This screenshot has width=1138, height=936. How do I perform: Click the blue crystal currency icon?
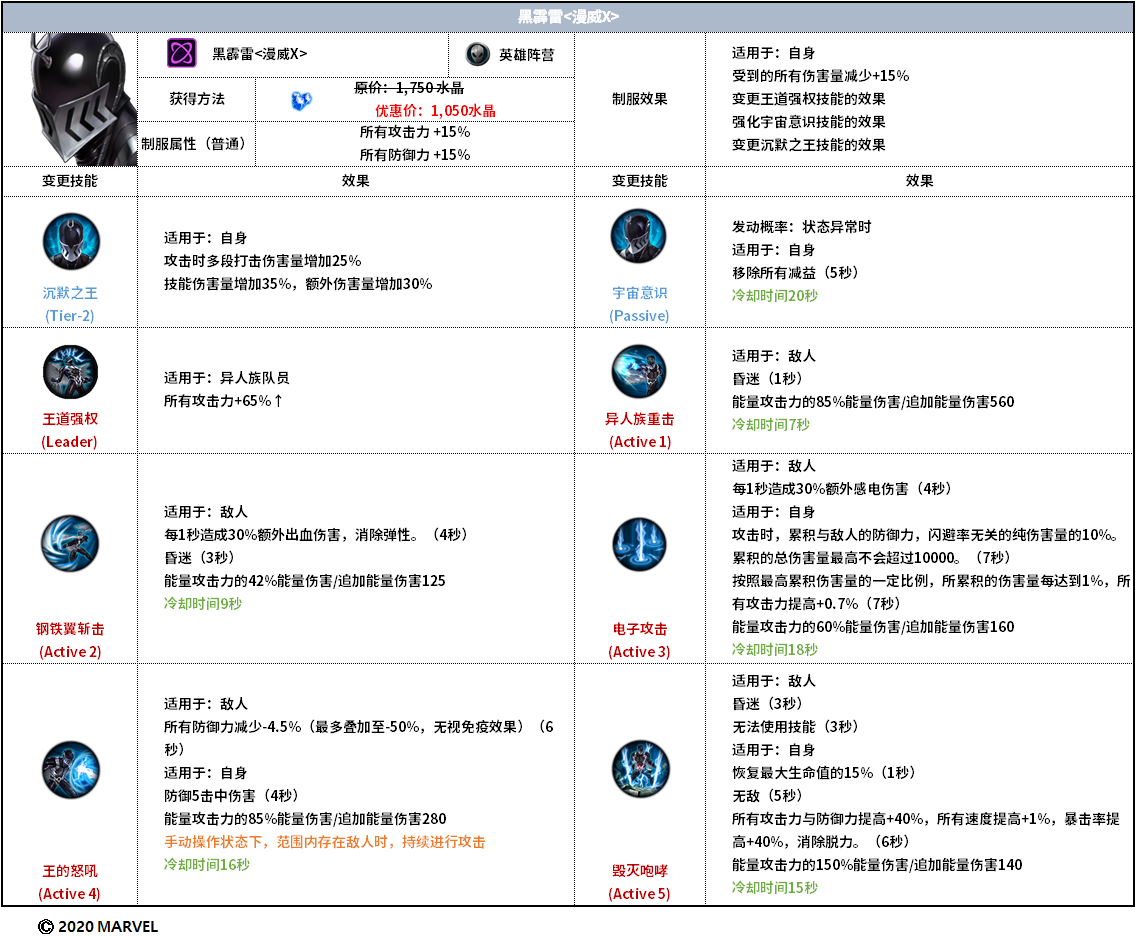click(x=301, y=100)
